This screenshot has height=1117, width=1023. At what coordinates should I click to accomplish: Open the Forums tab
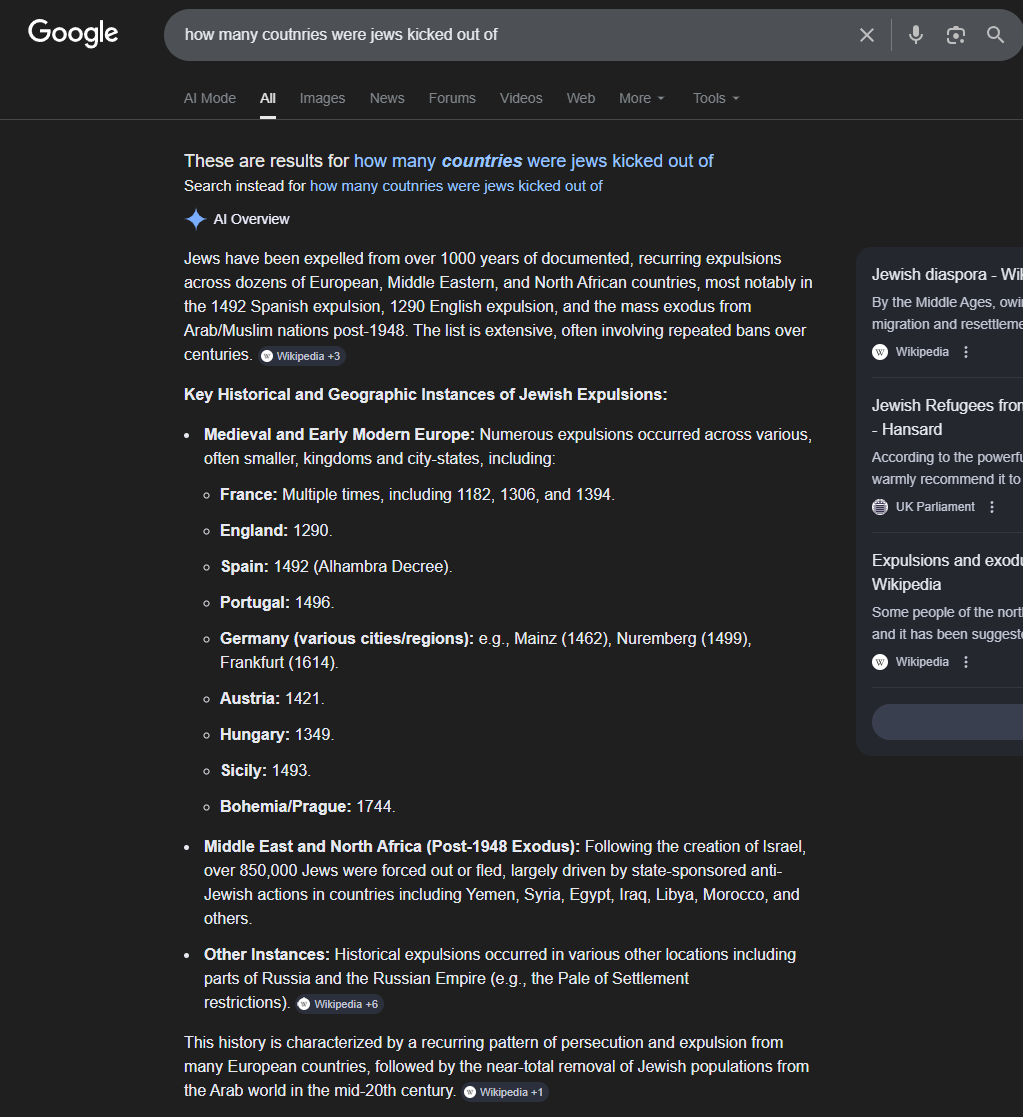click(452, 98)
